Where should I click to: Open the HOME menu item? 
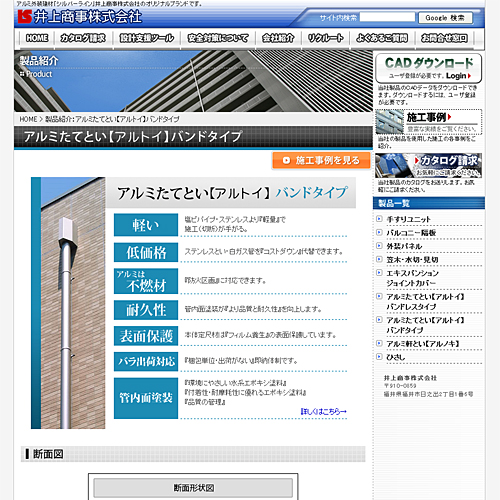pos(37,38)
